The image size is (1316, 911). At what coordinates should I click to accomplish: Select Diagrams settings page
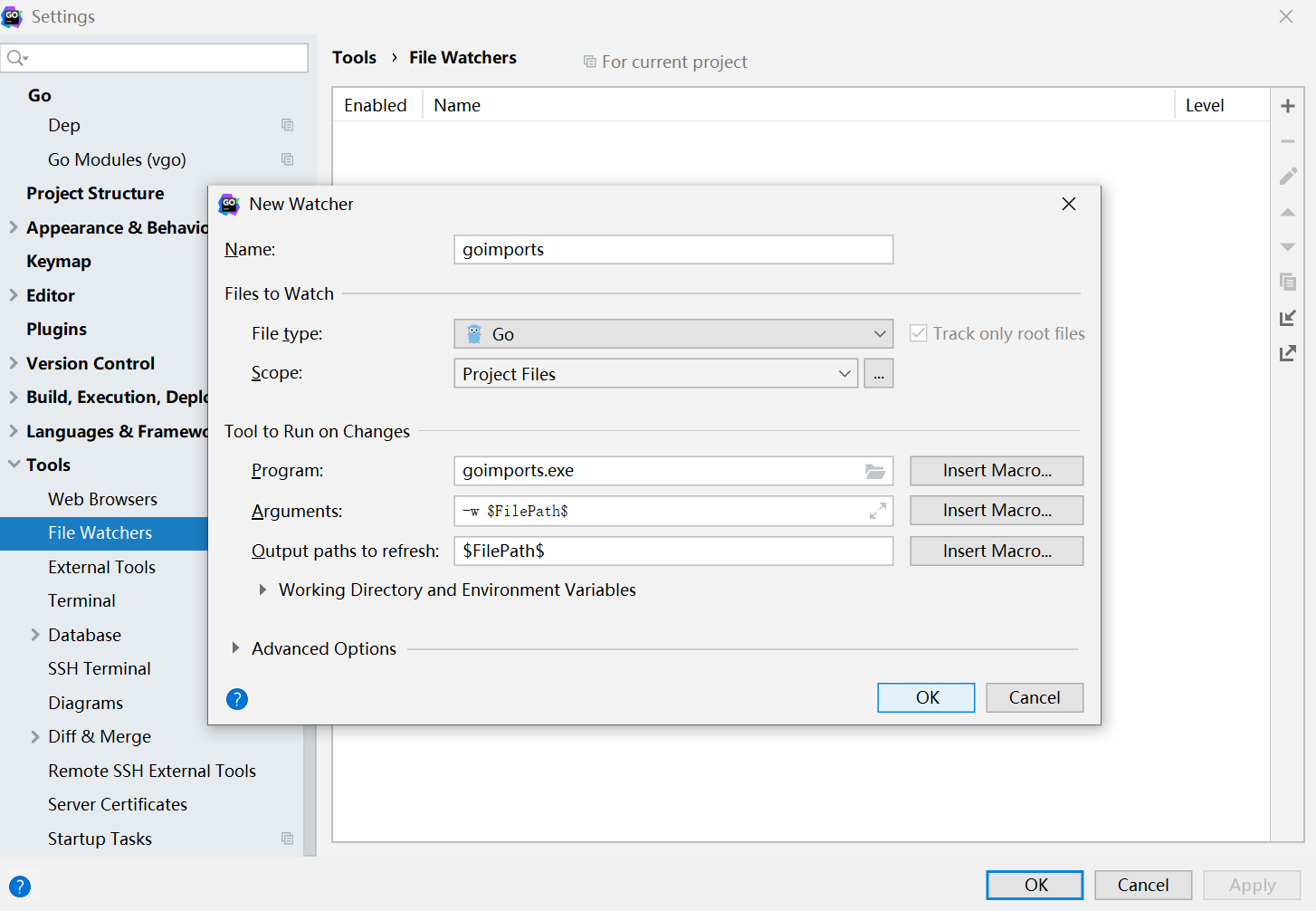85,703
